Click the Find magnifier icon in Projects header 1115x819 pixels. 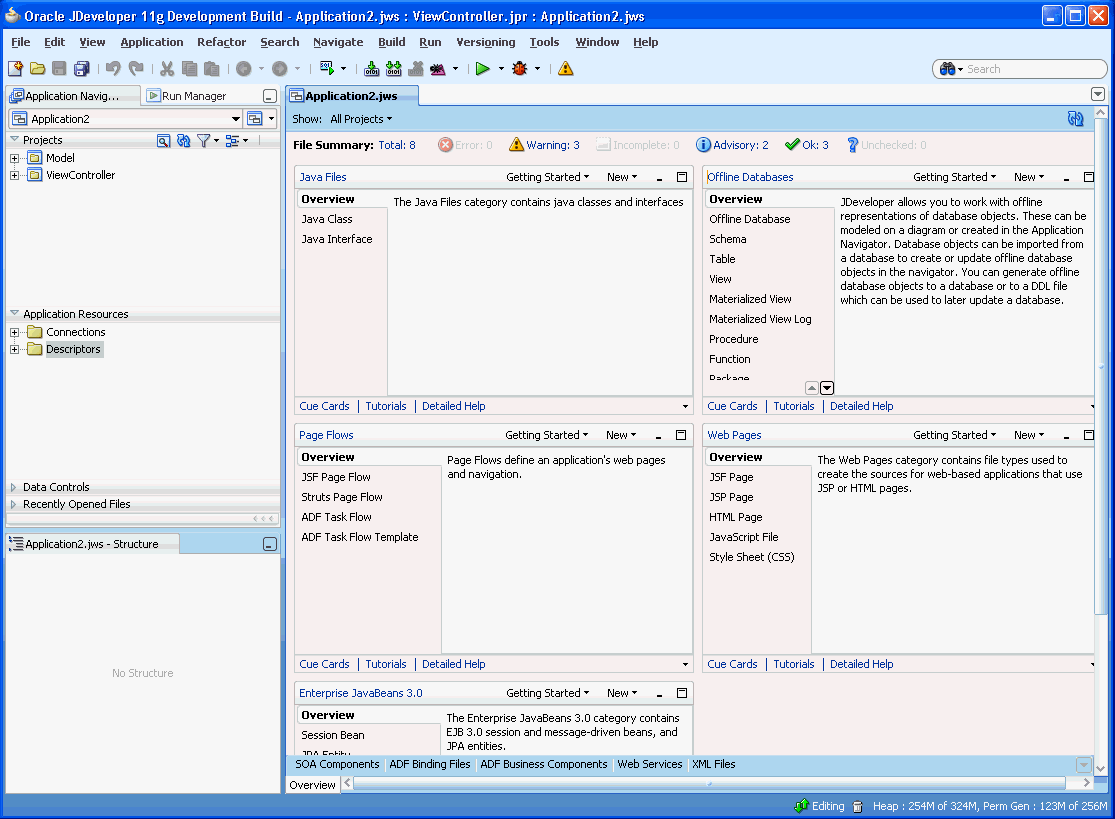tap(164, 141)
